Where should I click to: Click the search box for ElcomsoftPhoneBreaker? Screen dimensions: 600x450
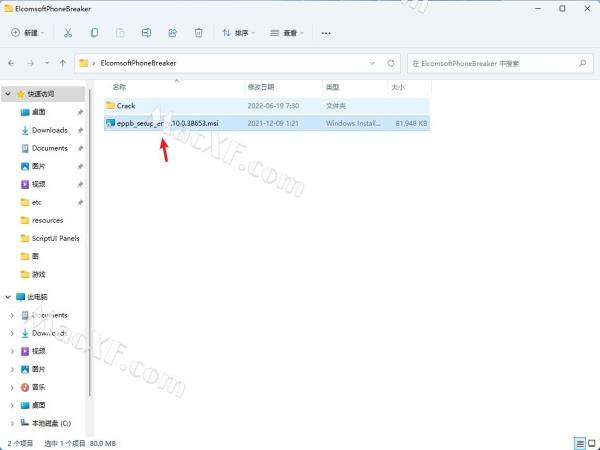pos(500,64)
